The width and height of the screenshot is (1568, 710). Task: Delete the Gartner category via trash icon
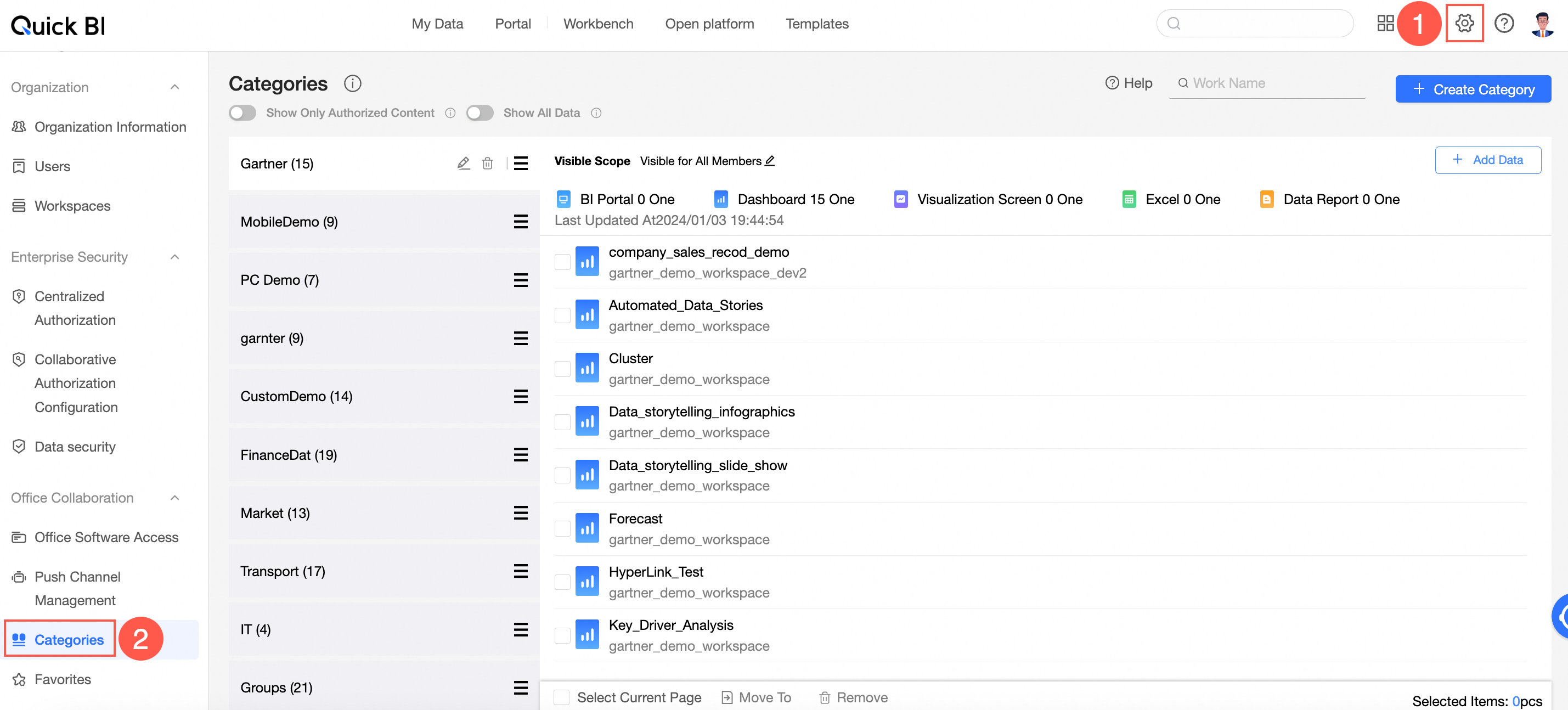tap(488, 162)
